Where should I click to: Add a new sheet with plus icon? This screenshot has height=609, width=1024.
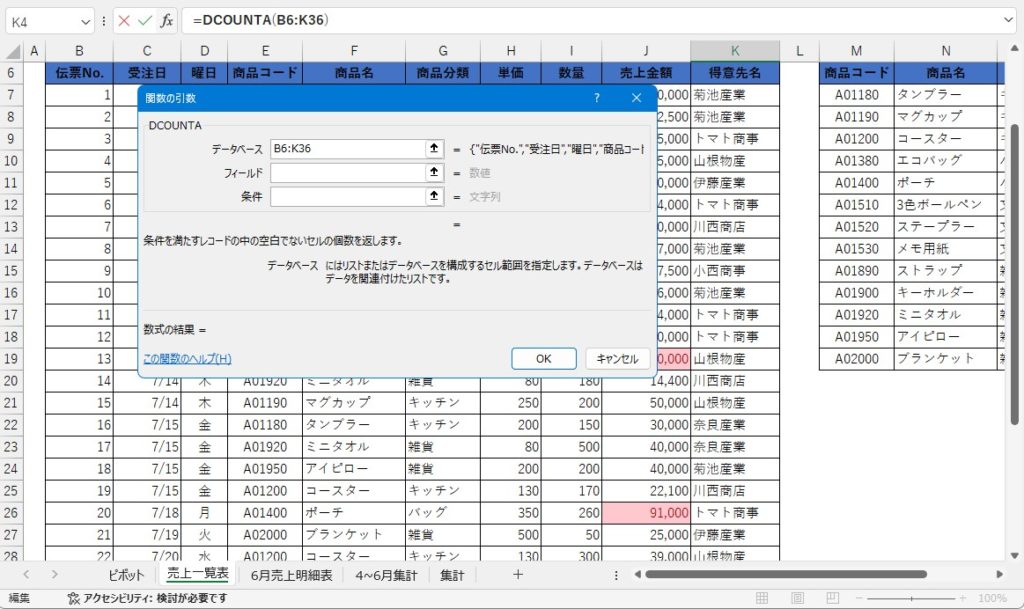click(517, 575)
